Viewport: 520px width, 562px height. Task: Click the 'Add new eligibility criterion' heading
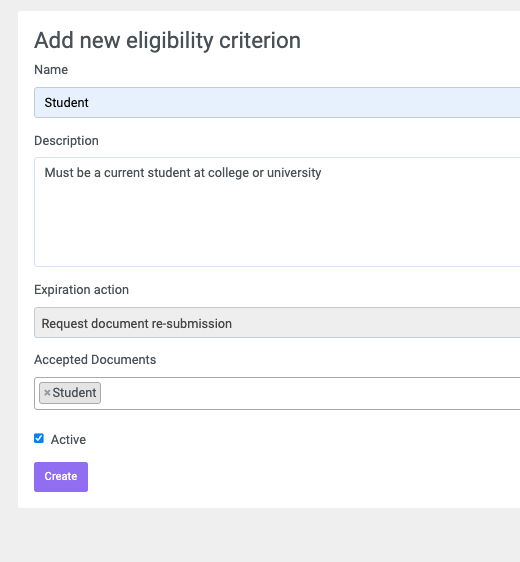(167, 40)
